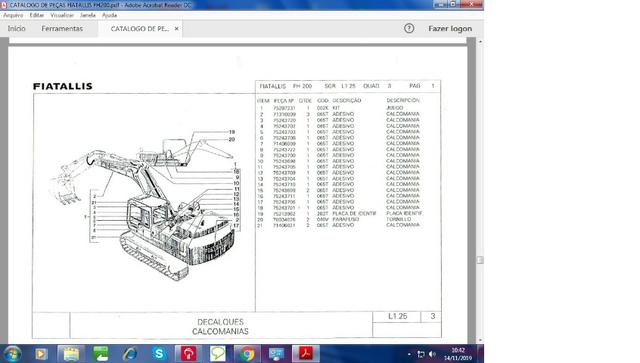Click the volume speaker tray icon

(x=432, y=354)
